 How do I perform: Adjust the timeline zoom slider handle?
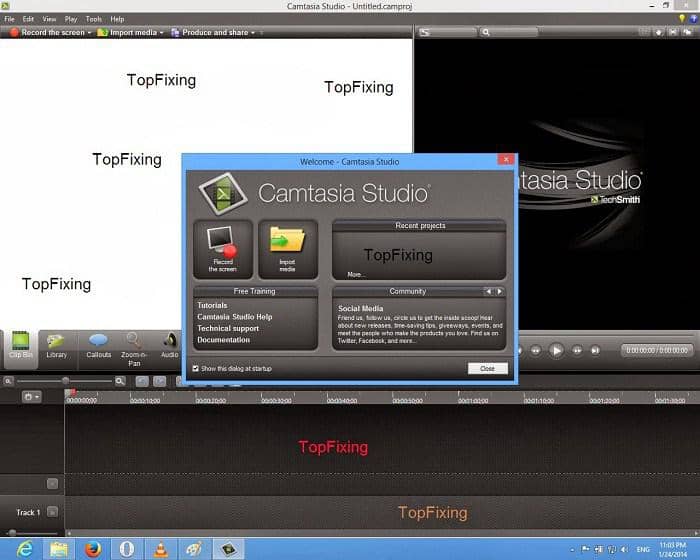(66, 381)
